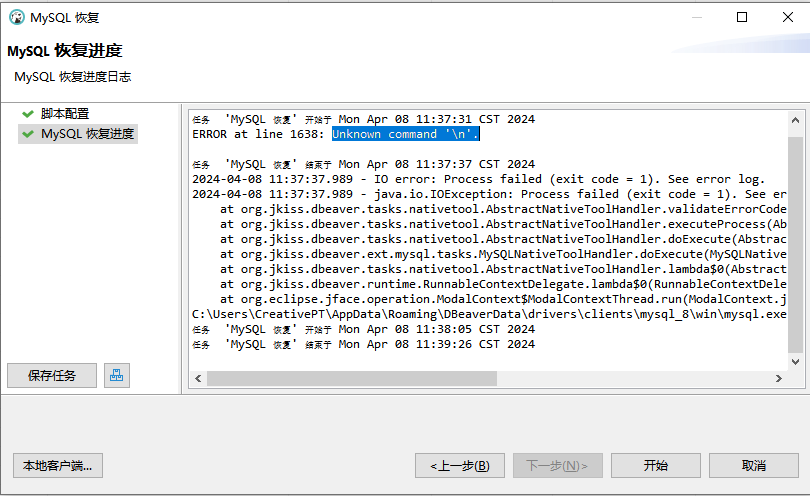Viewport: 810px width, 496px height.
Task: Click the stack trace line with ModalContextThread.run
Action: click(x=503, y=299)
